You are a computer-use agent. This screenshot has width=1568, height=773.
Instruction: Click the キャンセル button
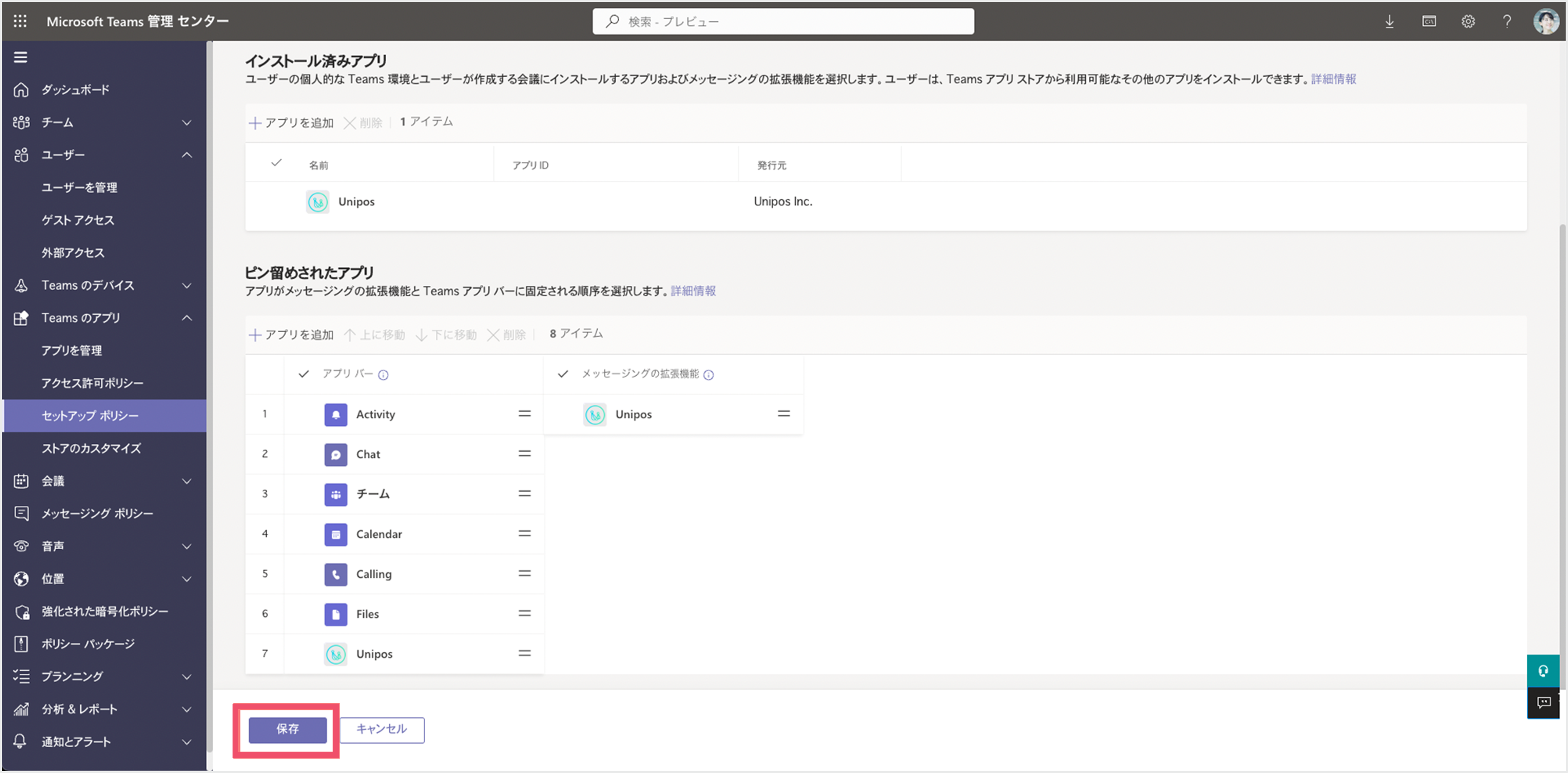pos(382,729)
